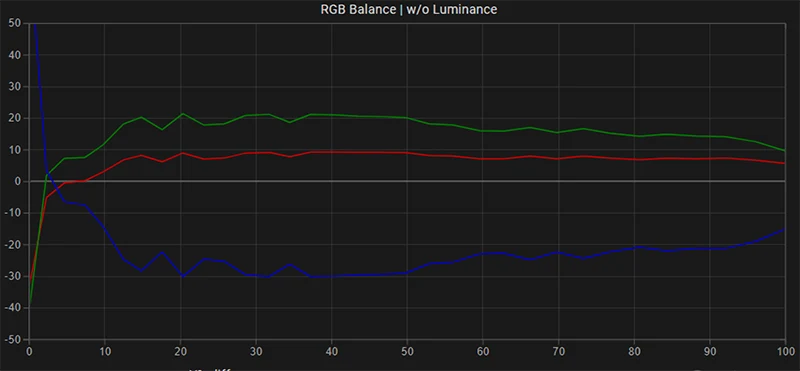Click the x-axis label 20
This screenshot has width=800, height=371.
(x=181, y=351)
